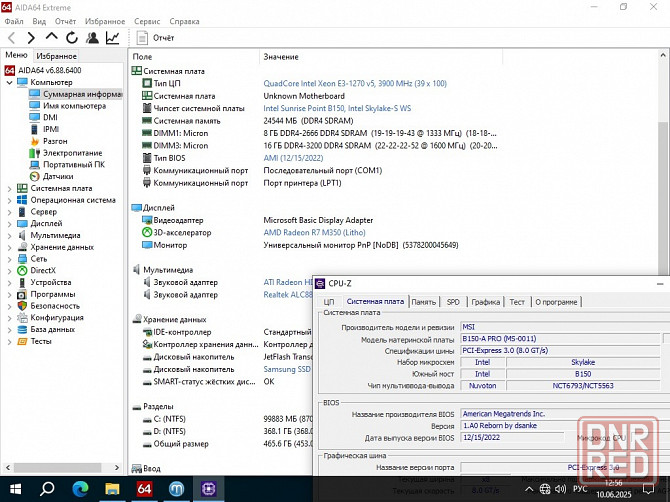Click the user profile icon in the toolbar
Viewport: 670px width, 502px height.
pyautogui.click(x=92, y=38)
